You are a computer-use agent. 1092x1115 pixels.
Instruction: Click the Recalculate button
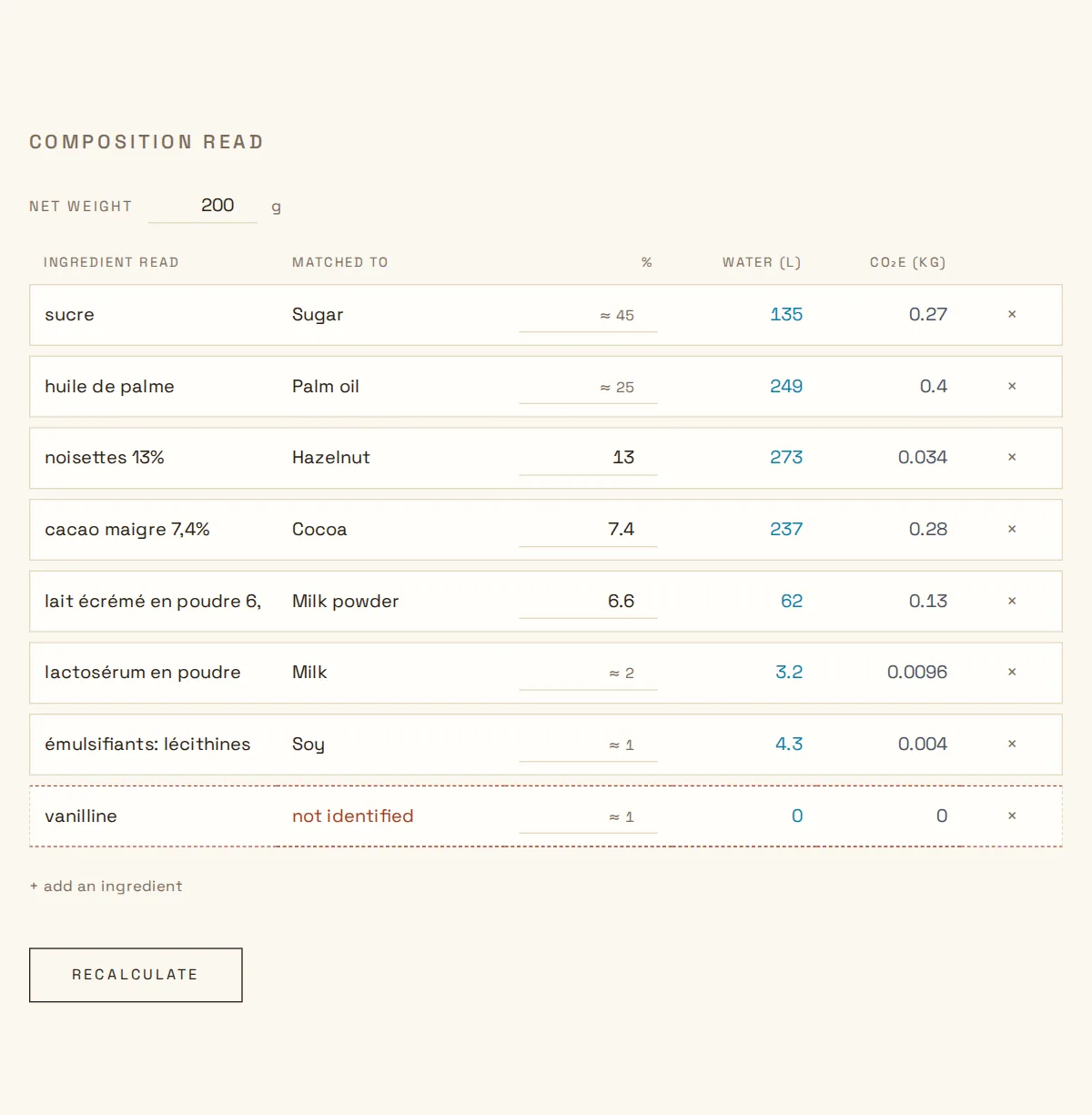(136, 975)
